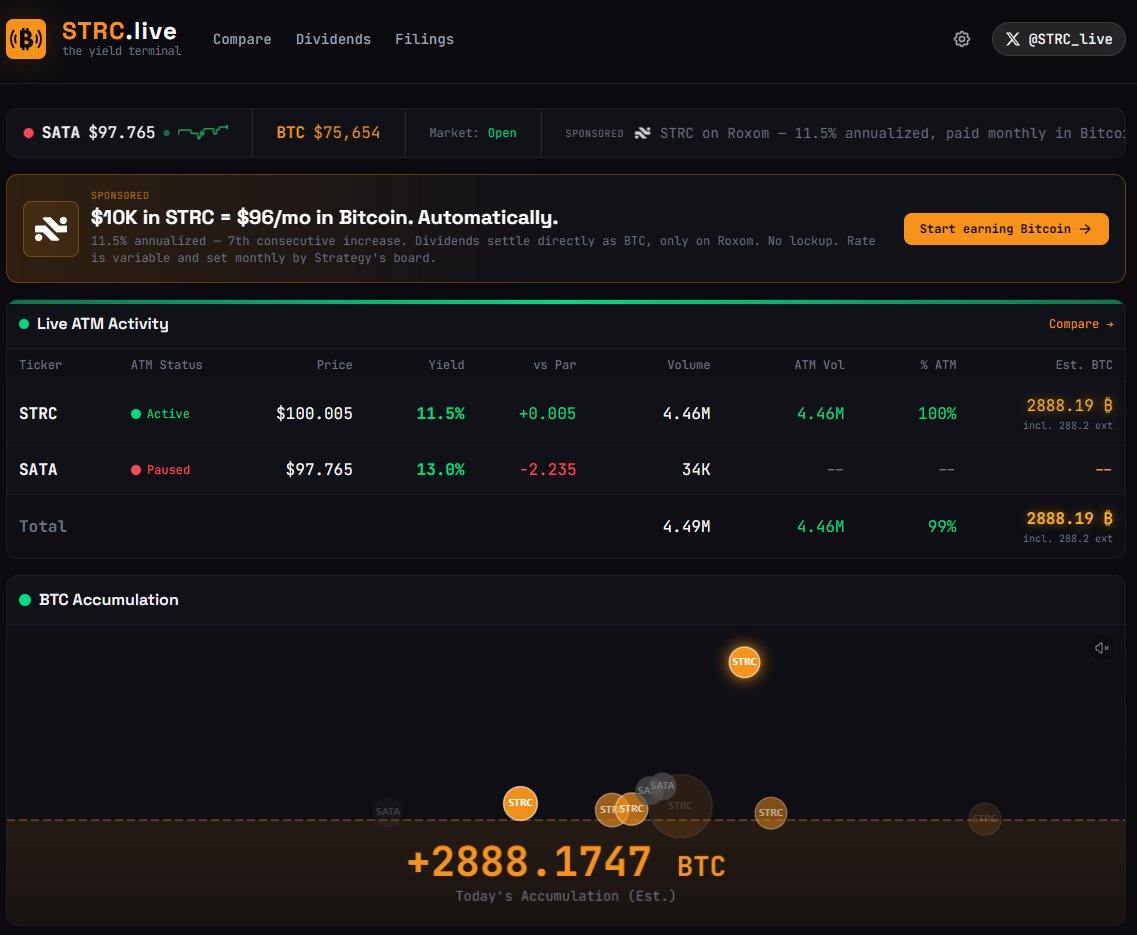Open the @STRC_live X profile button

[x=1059, y=39]
